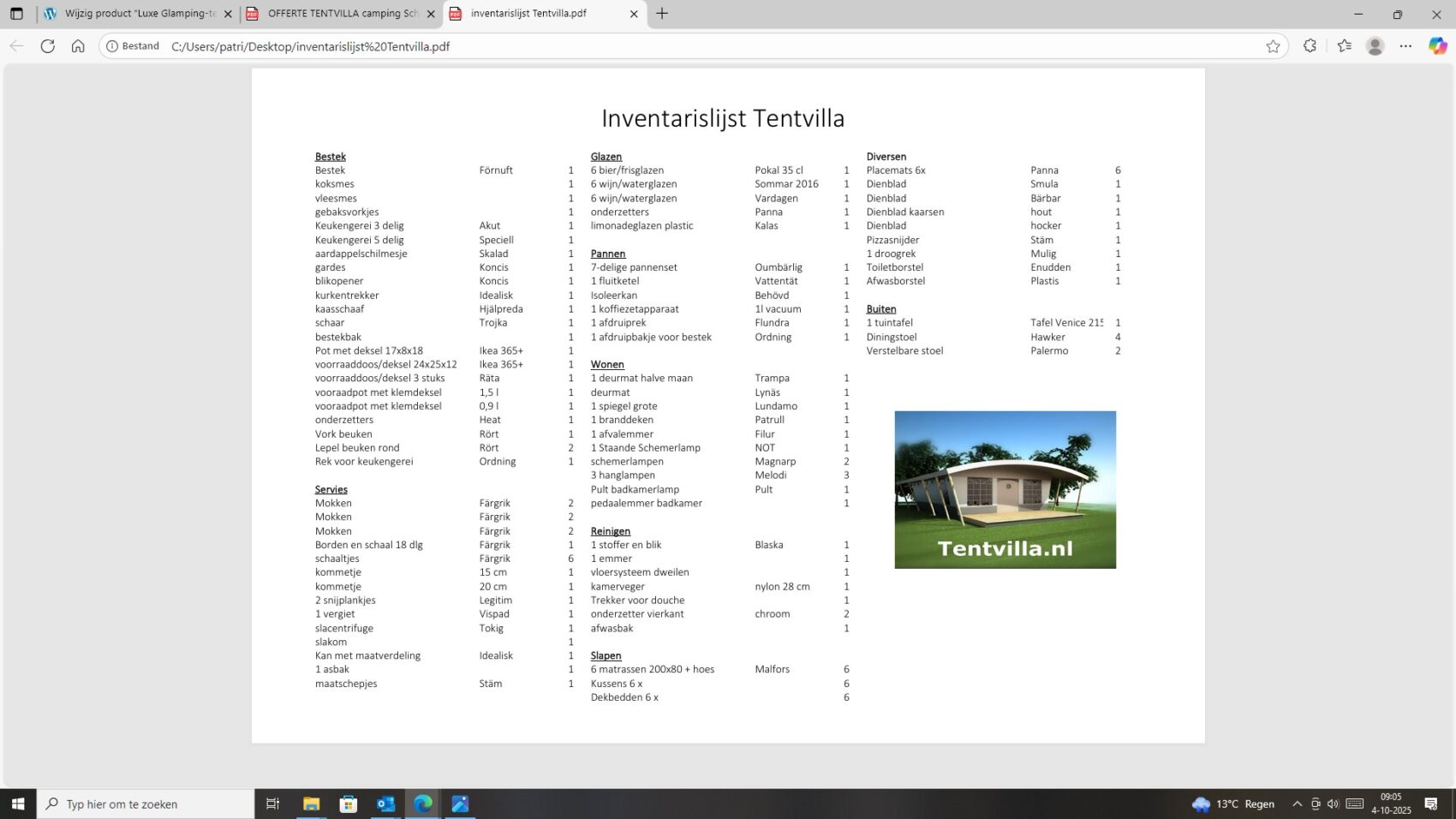Click the Tentvilla.nl house image
The width and height of the screenshot is (1456, 819).
coord(1005,489)
